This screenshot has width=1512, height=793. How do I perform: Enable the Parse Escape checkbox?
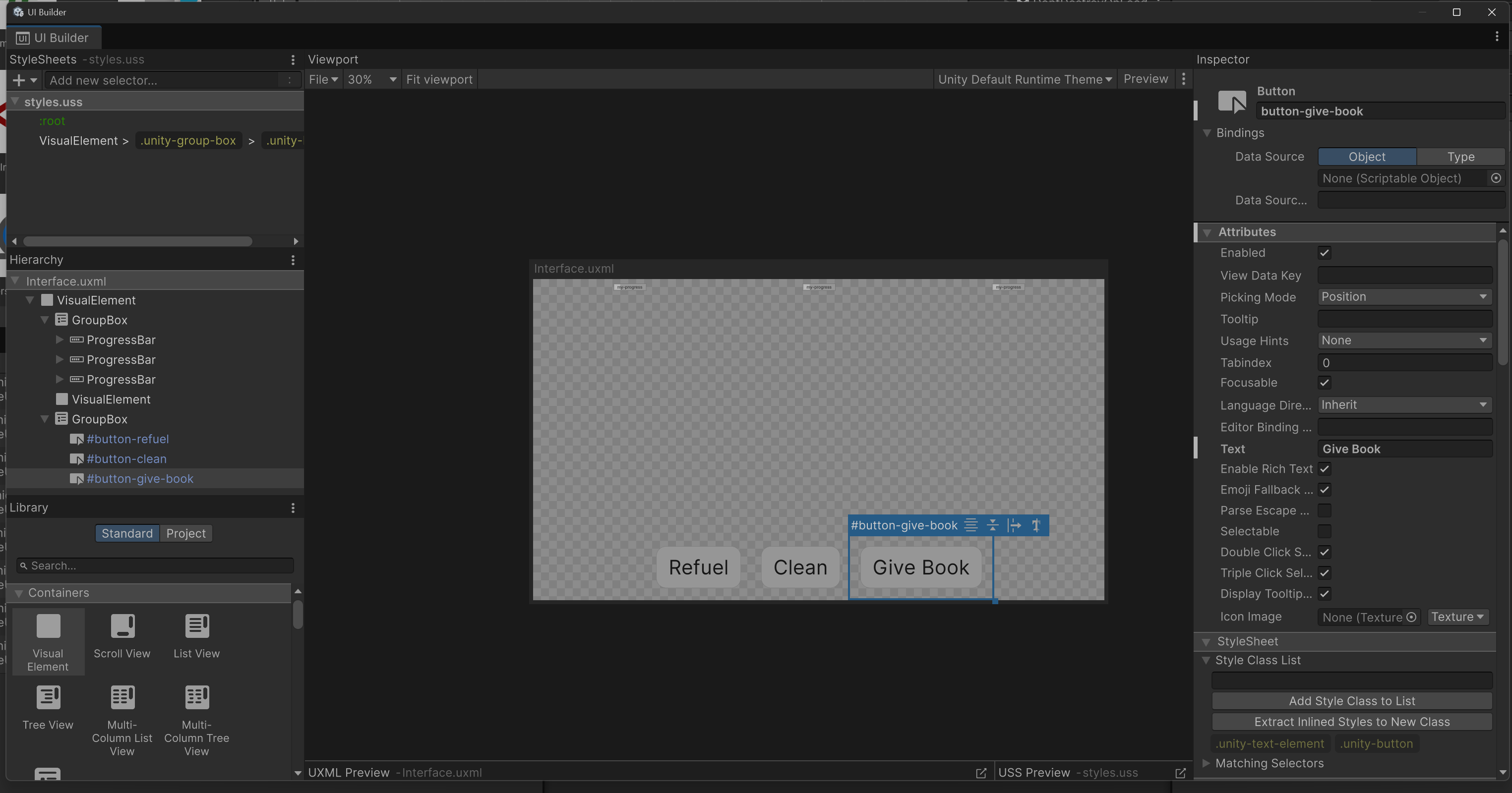tap(1324, 511)
